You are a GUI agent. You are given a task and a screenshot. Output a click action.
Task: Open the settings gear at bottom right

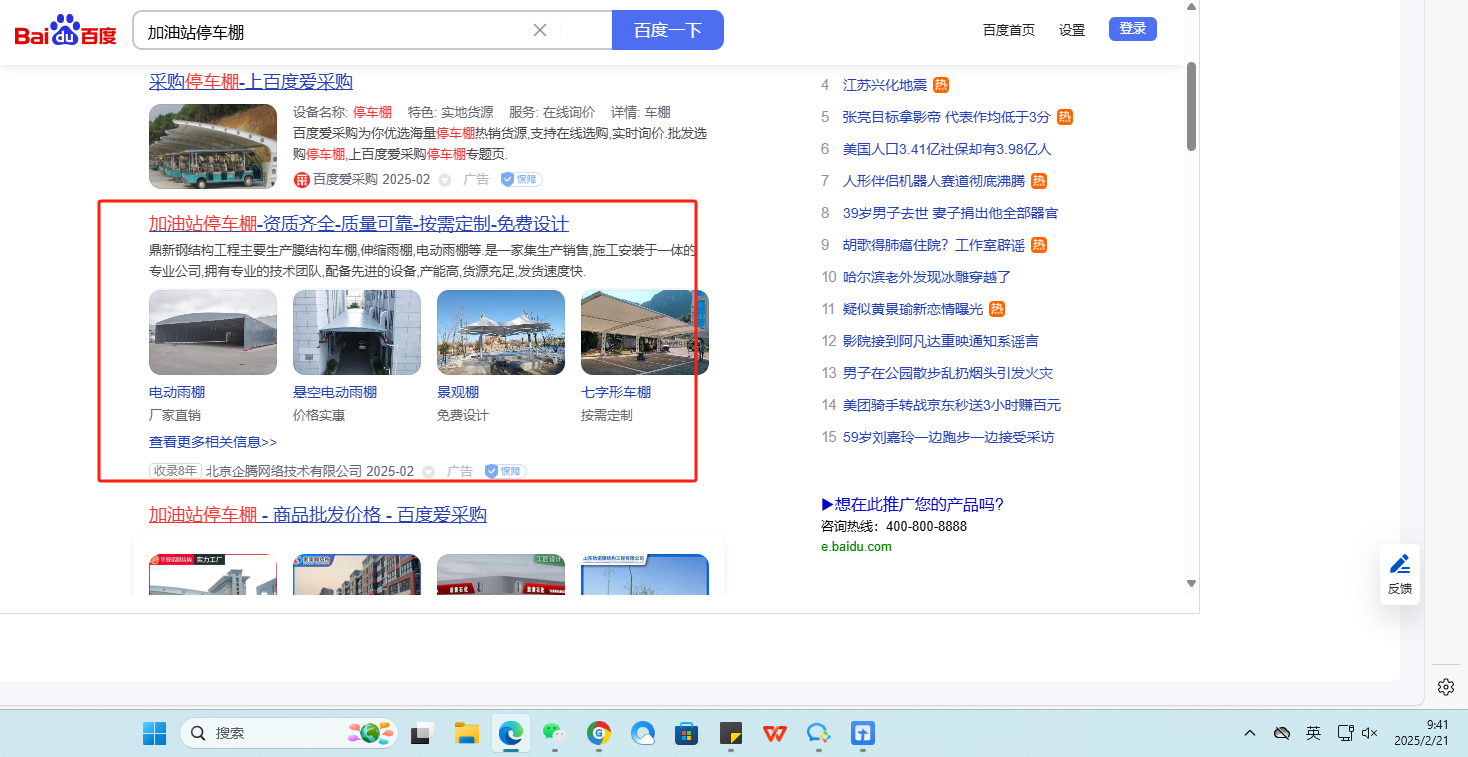[1445, 687]
